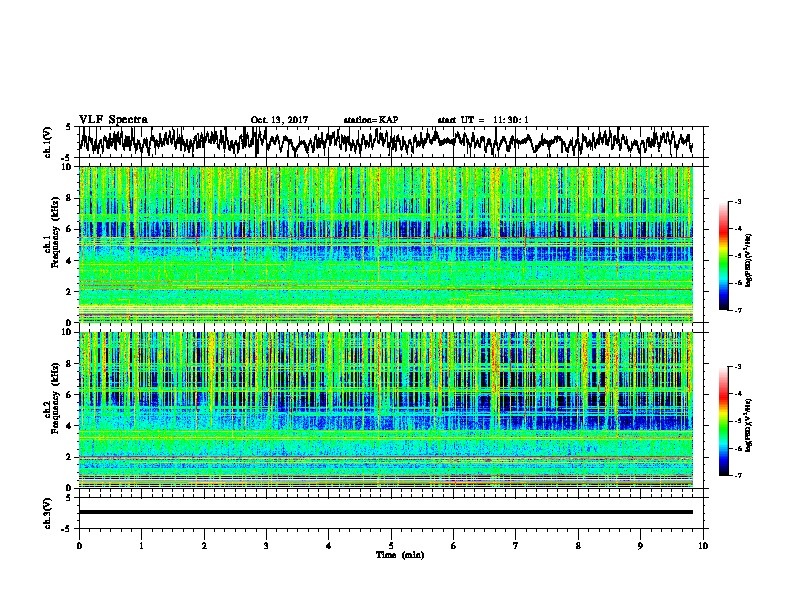Viewport: 792px width, 612px height.
Task: Click the thick black ch.3 signal line
Action: 385,512
